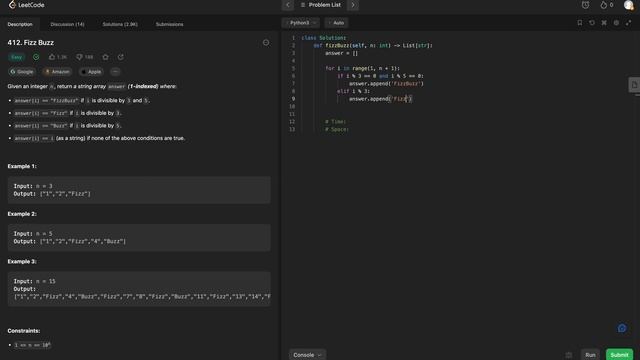Click 'Input: n = 15' in Example 3
Screen dimensions: 640x360
34,281
